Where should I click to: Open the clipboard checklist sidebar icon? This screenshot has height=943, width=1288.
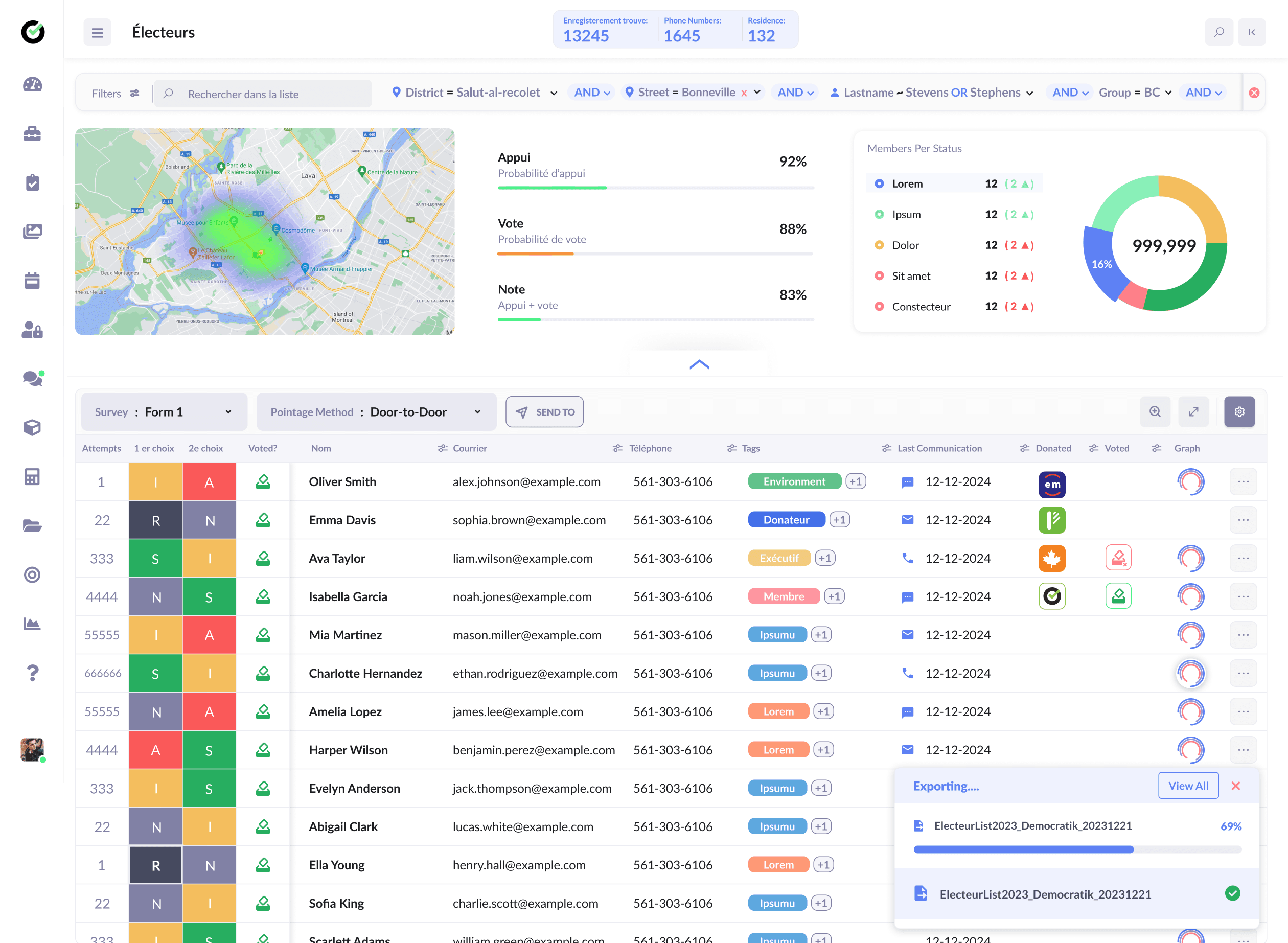point(33,182)
